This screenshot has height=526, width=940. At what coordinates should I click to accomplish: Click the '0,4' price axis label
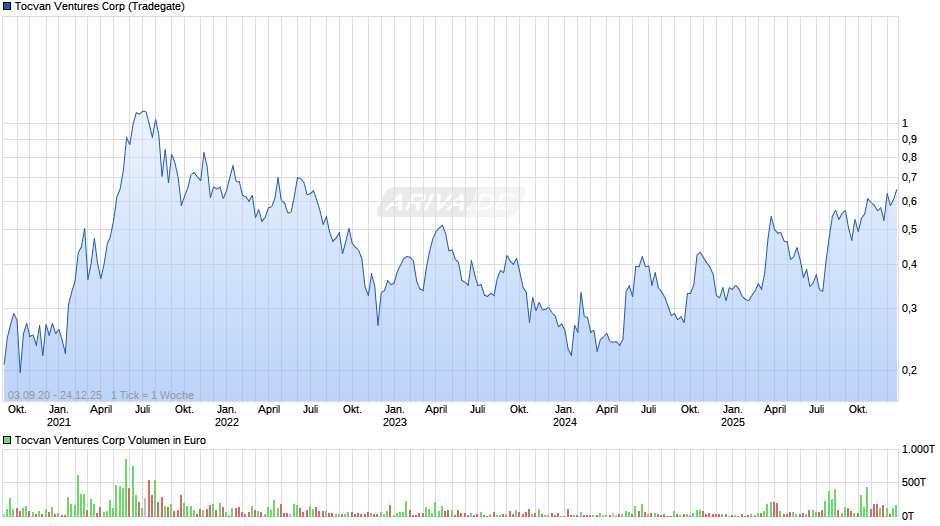(909, 264)
